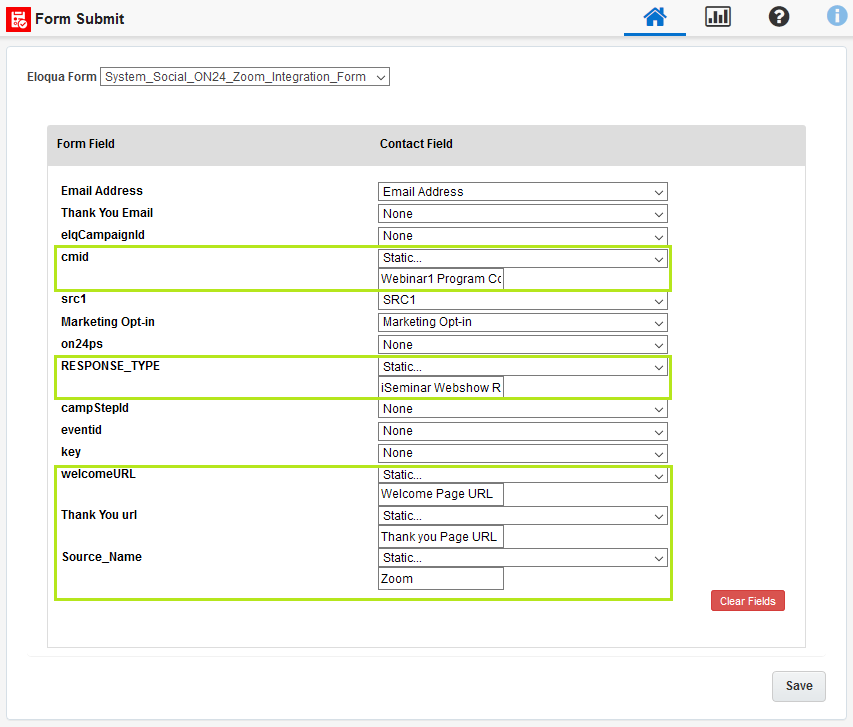Click the Form Submit app logo icon

click(18, 19)
